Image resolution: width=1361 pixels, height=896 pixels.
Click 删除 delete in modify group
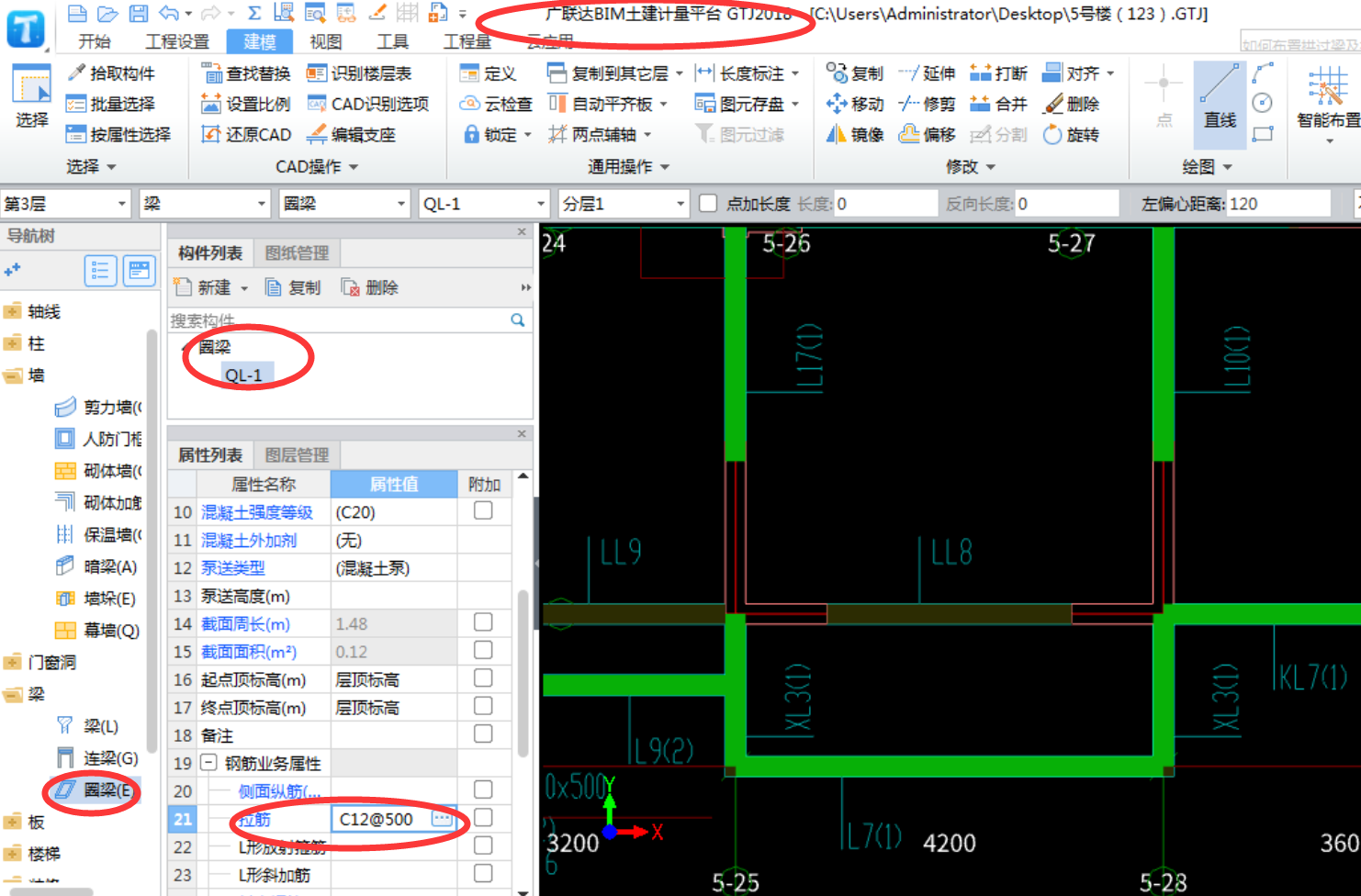point(1071,104)
